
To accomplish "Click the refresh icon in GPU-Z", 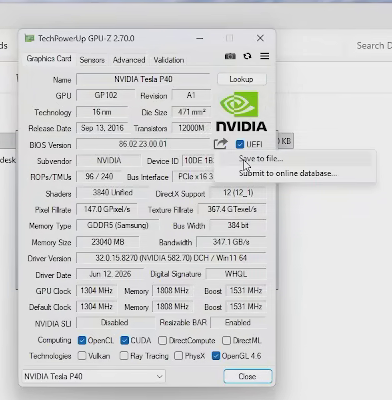I will (247, 56).
